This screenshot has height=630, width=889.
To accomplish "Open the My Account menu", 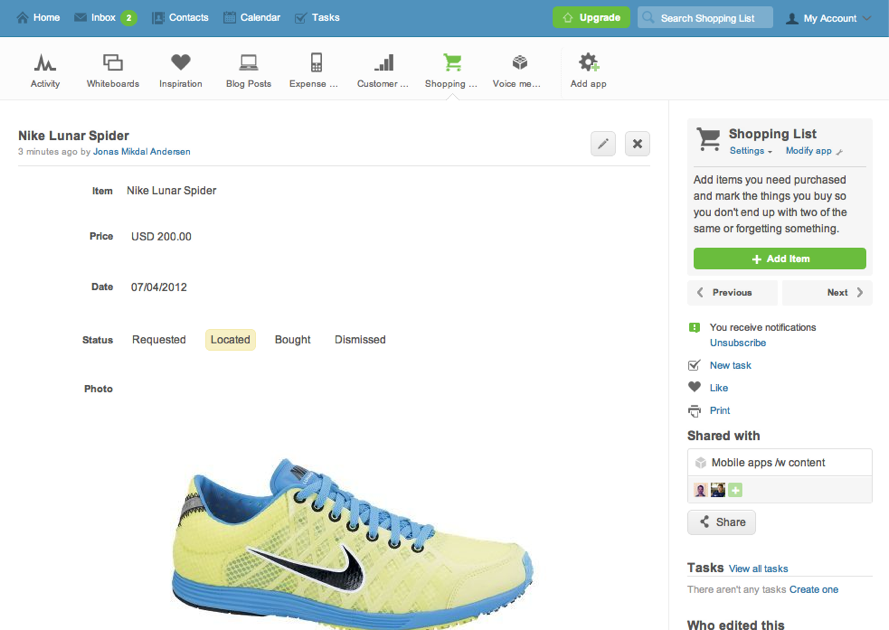I will coord(829,18).
